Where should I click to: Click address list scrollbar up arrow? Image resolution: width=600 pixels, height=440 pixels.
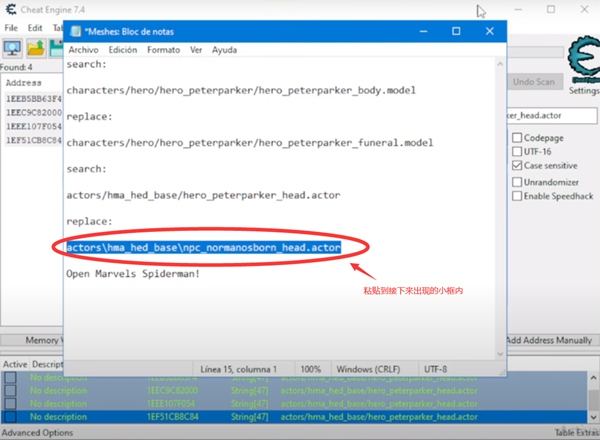click(x=593, y=377)
